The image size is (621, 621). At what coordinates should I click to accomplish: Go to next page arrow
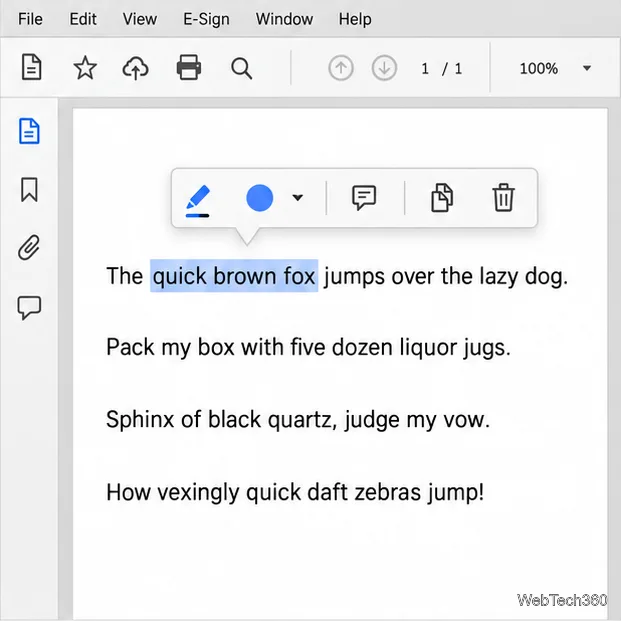(384, 68)
